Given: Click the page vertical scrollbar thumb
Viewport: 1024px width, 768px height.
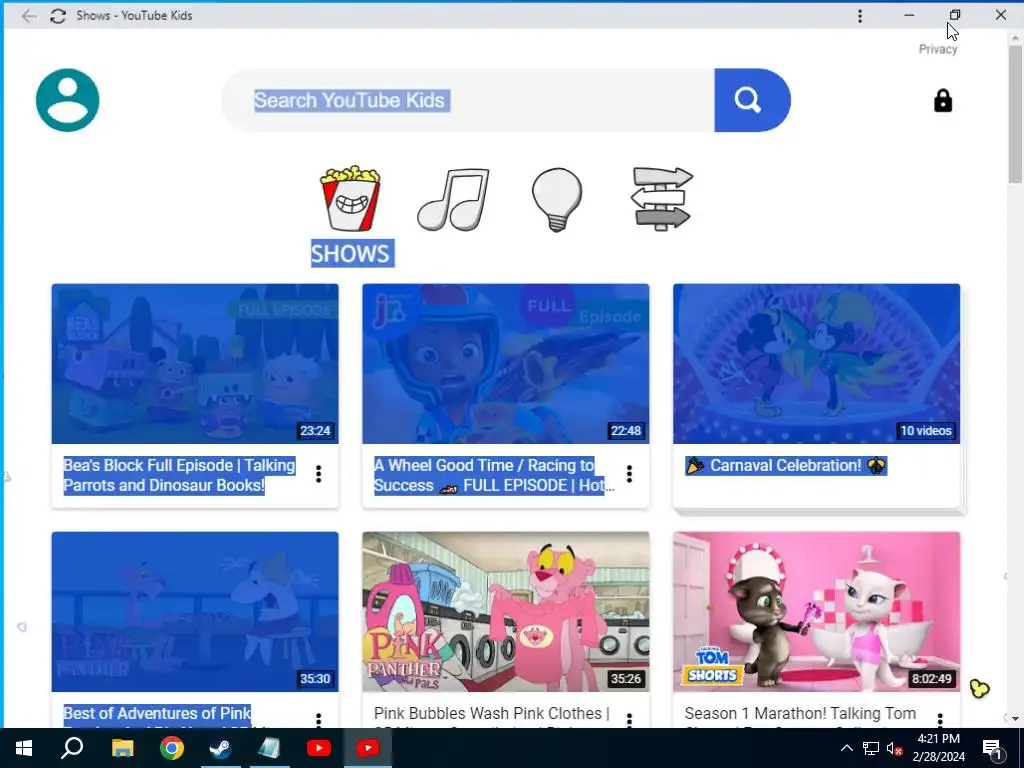Looking at the screenshot, I should pyautogui.click(x=1015, y=115).
